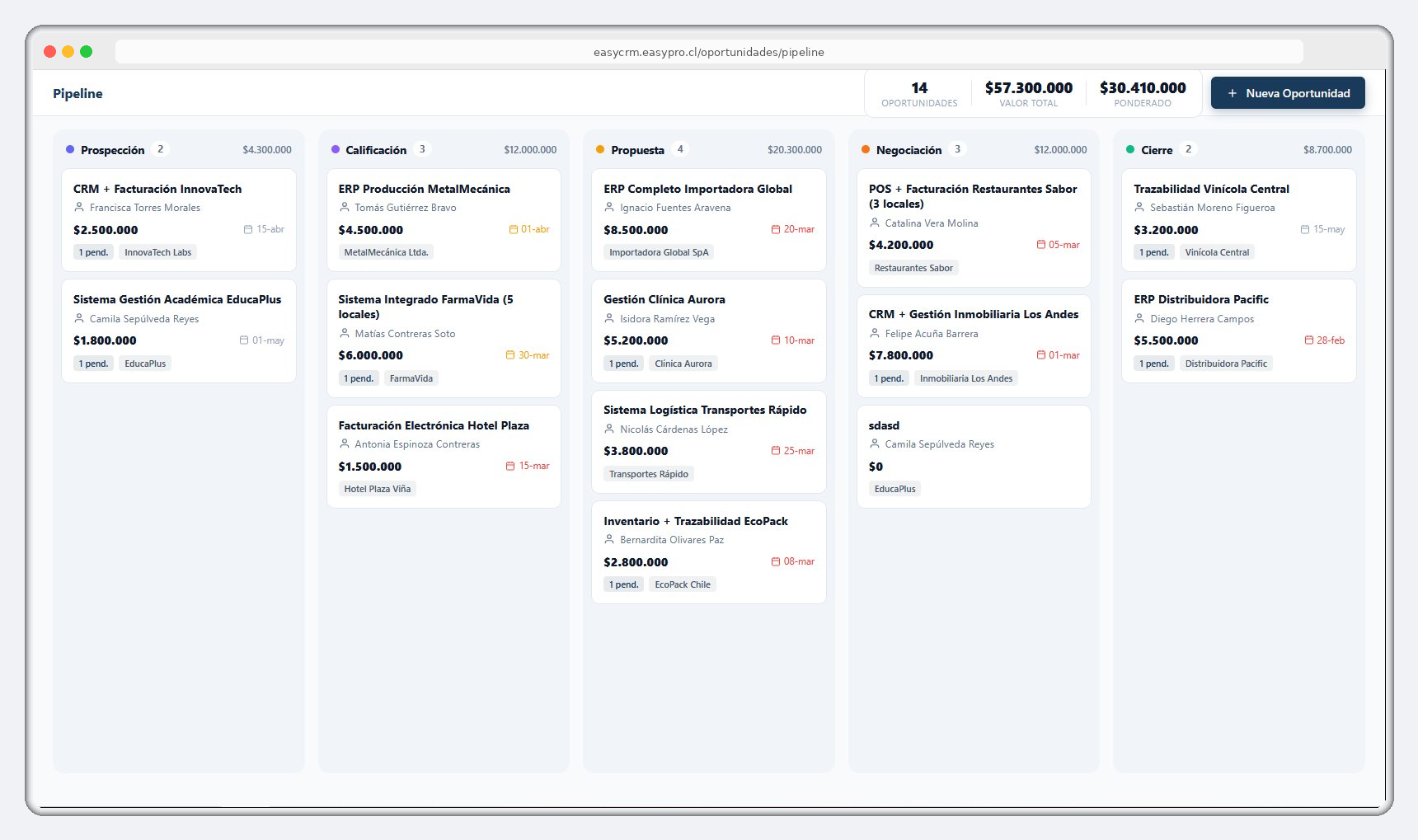Click the red calendar icon next to 20-mar deadline

(775, 229)
